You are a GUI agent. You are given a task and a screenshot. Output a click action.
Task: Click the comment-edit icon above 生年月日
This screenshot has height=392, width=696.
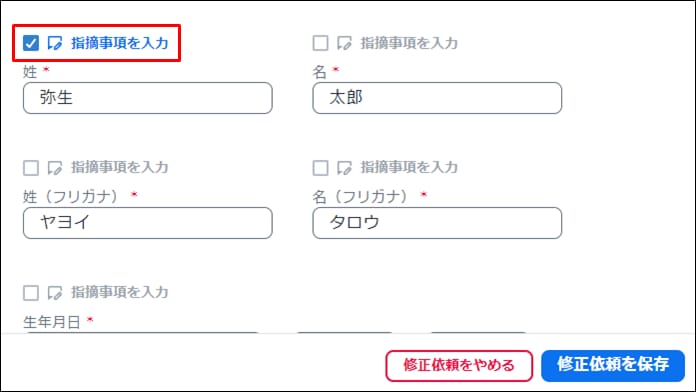[55, 293]
